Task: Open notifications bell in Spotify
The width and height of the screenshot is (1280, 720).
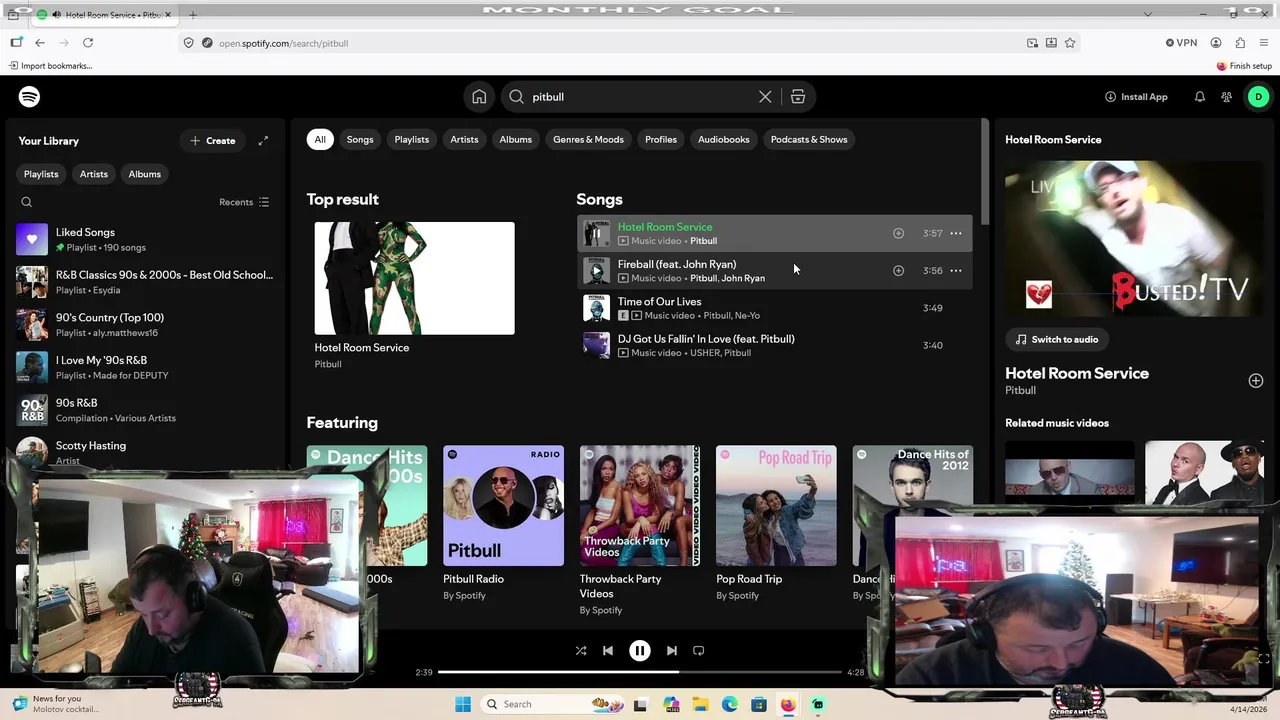Action: click(x=1199, y=97)
